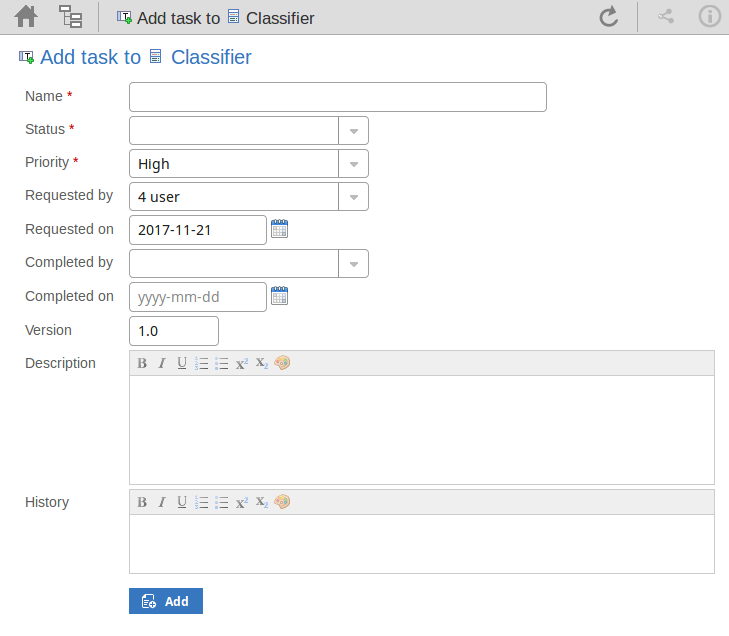Click the share icon in toolbar
The height and width of the screenshot is (636, 729).
click(666, 17)
